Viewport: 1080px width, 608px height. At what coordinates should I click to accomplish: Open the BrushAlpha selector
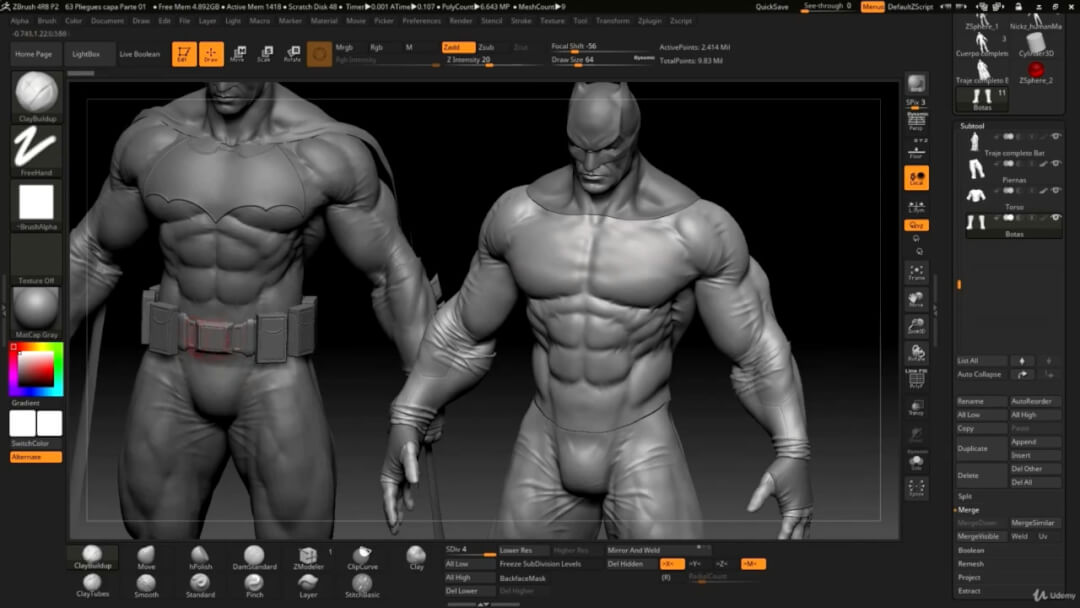(36, 205)
